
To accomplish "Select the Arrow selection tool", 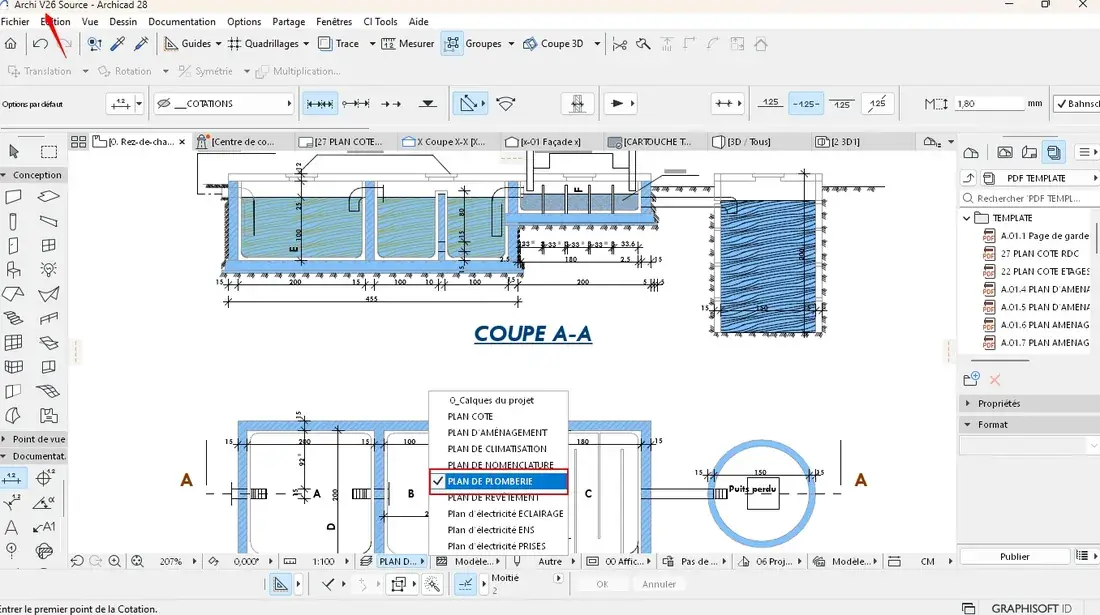I will (x=13, y=151).
